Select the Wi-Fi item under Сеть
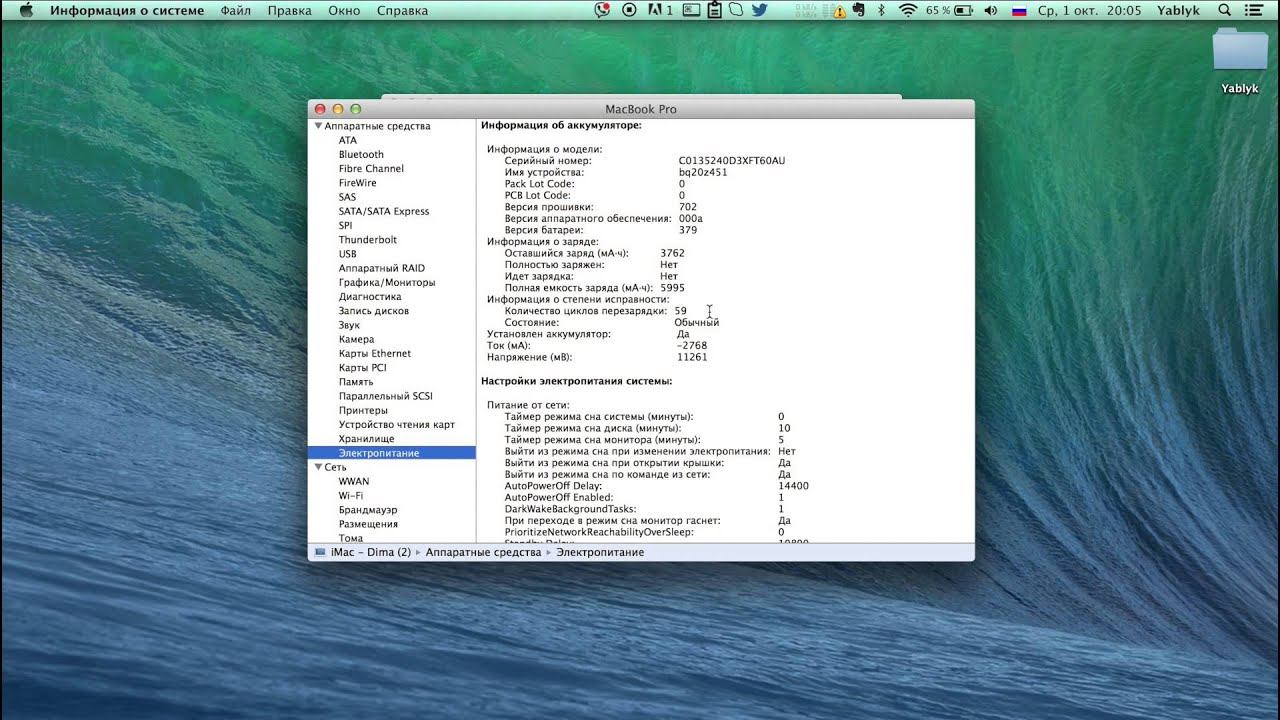Screen dimensions: 1280x720 point(351,496)
